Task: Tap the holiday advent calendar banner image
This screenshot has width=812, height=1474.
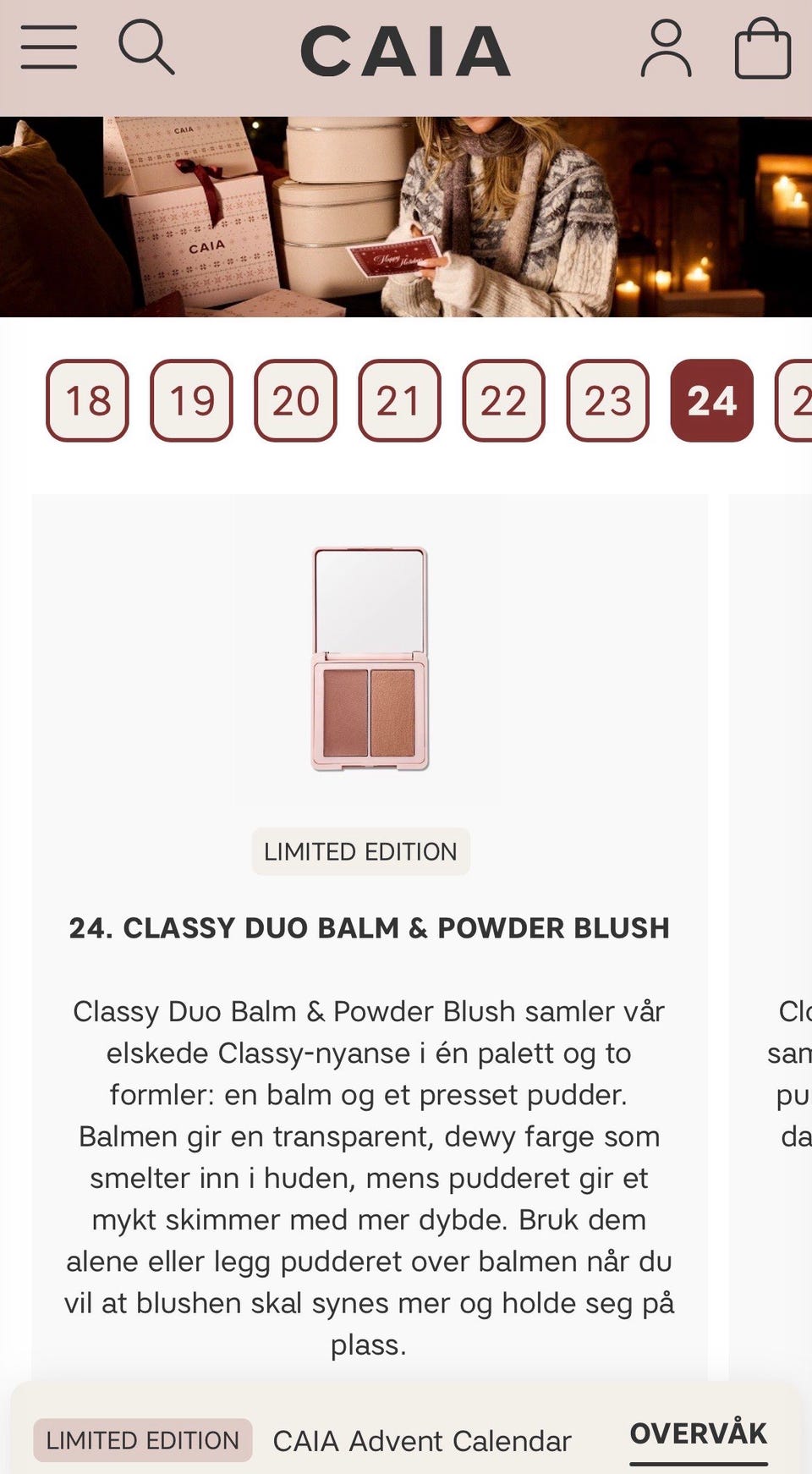Action: point(406,217)
